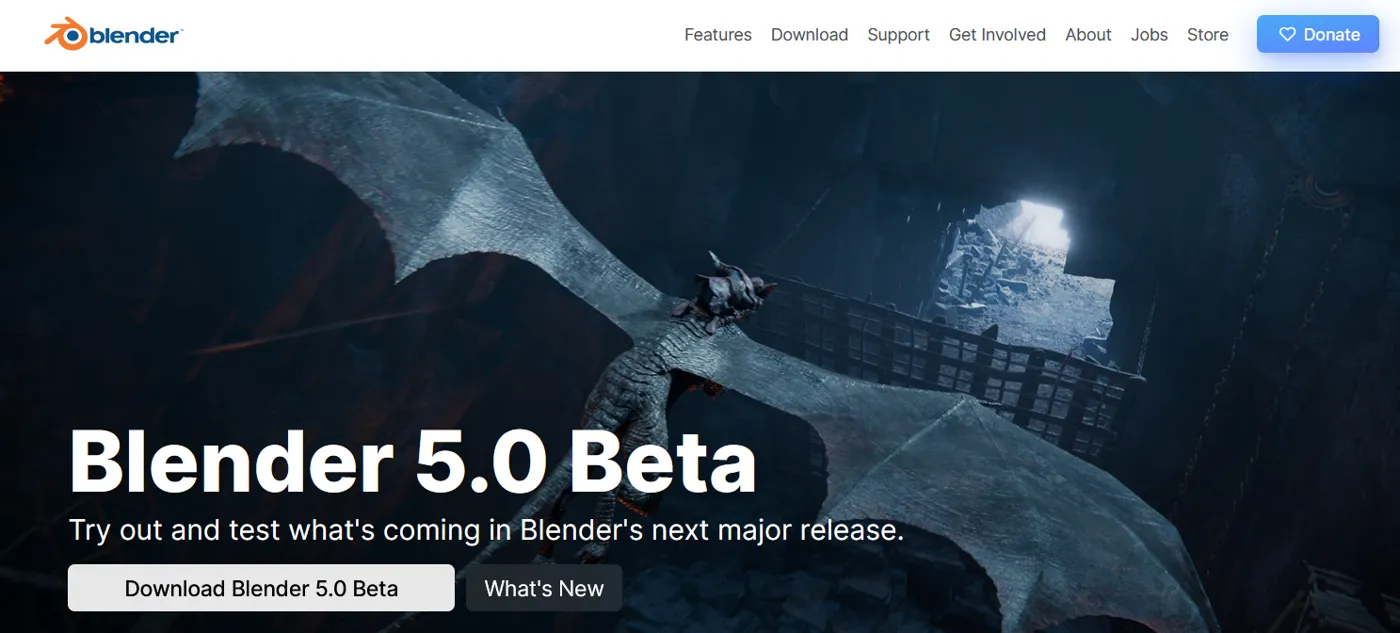Click the subtitle about next major release
The image size is (1400, 633).
click(x=486, y=529)
